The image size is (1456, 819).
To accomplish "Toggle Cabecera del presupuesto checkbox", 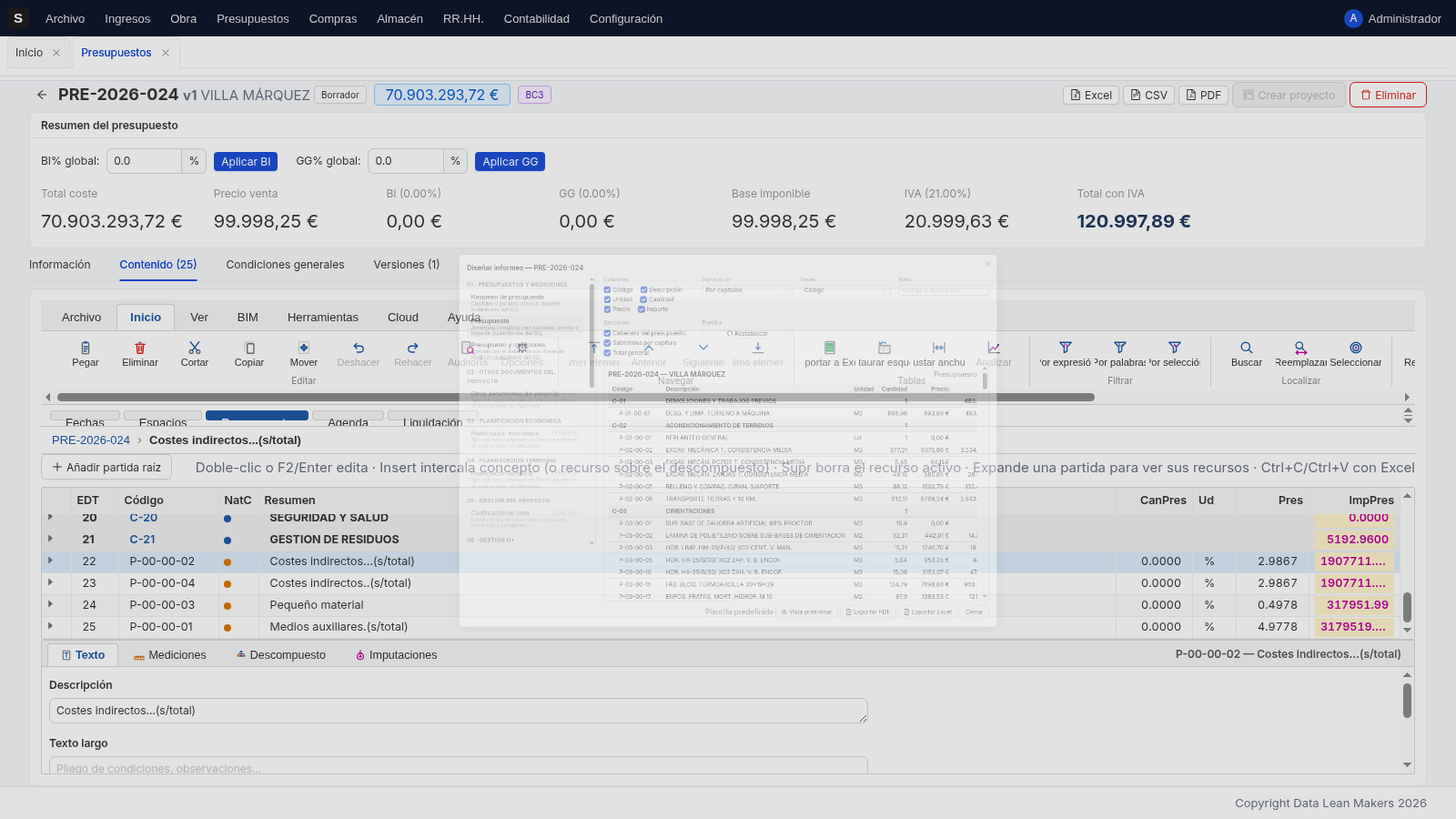I will click(608, 333).
